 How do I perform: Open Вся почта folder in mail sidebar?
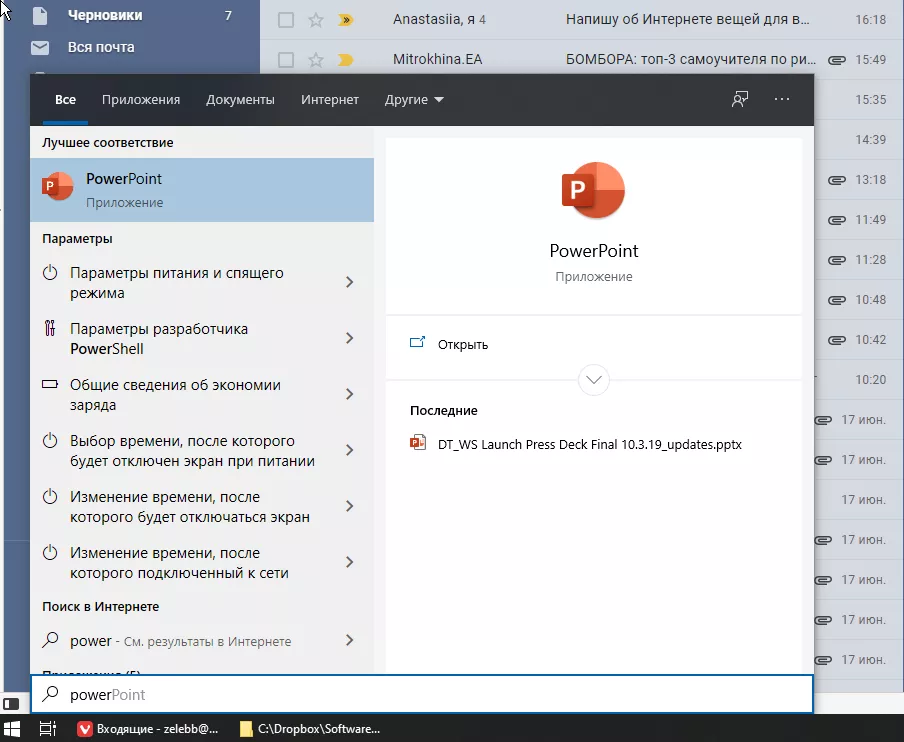(x=101, y=47)
